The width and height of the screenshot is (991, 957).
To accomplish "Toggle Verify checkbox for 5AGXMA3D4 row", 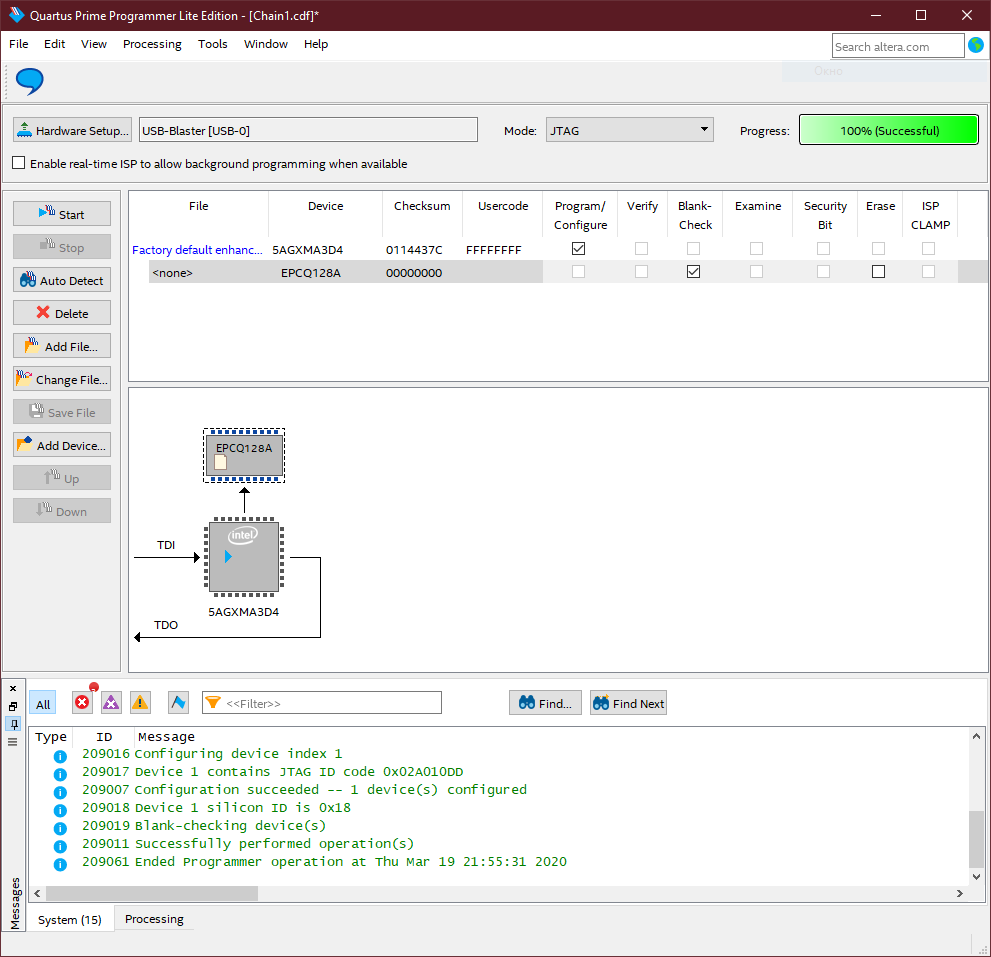I will pyautogui.click(x=641, y=248).
